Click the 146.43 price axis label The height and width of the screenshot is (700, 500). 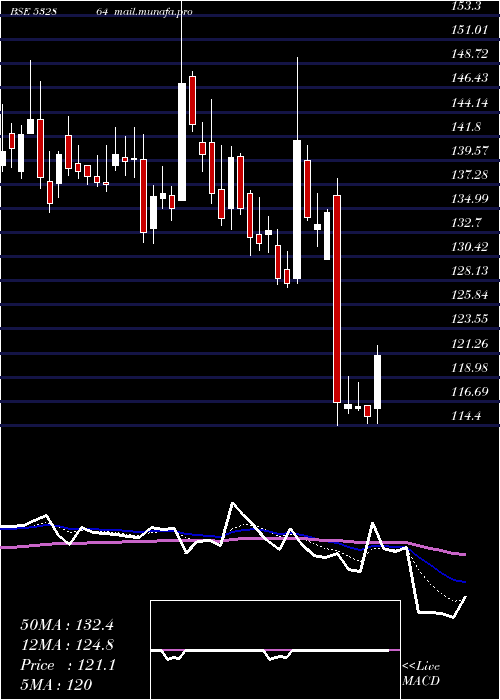pyautogui.click(x=469, y=78)
